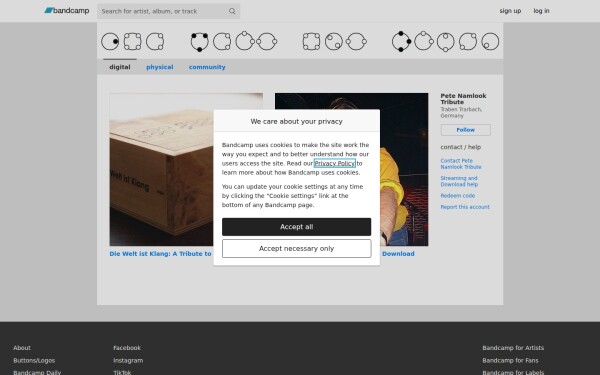
Task: Open Contact Pete Namlook Tribute link
Action: click(461, 164)
